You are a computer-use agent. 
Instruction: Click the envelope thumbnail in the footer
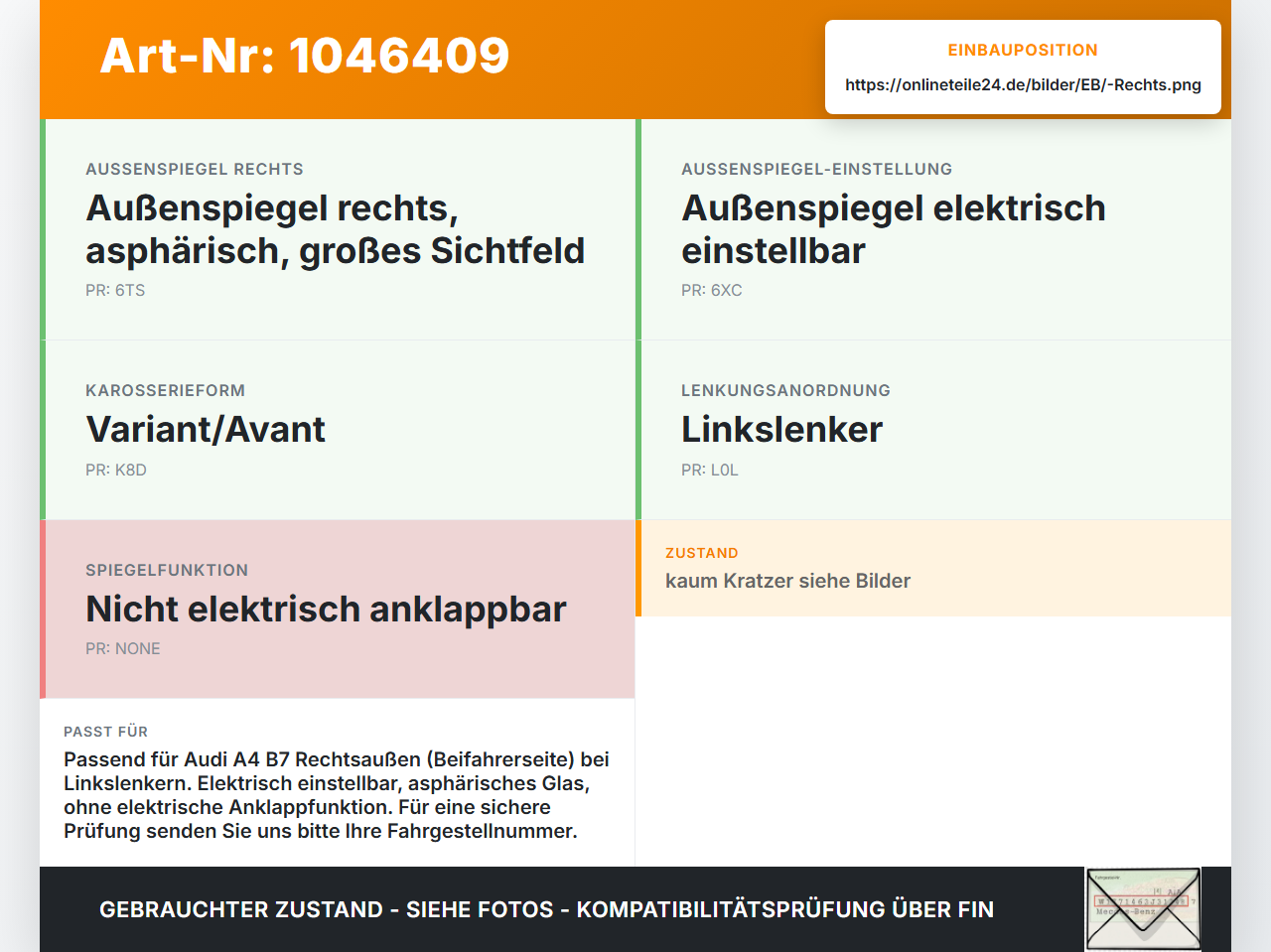1143,909
